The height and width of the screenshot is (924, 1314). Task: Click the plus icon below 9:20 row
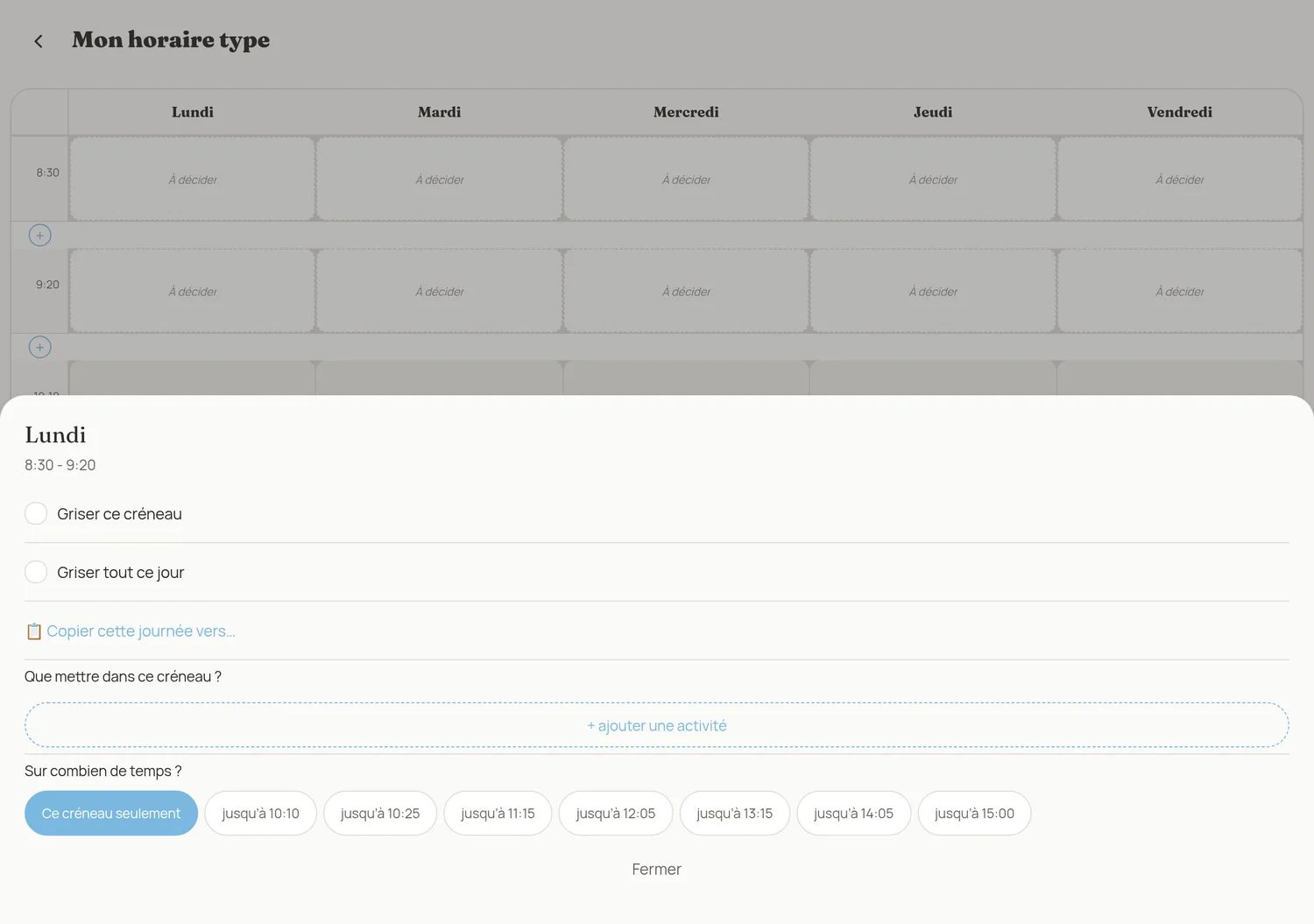[39, 347]
